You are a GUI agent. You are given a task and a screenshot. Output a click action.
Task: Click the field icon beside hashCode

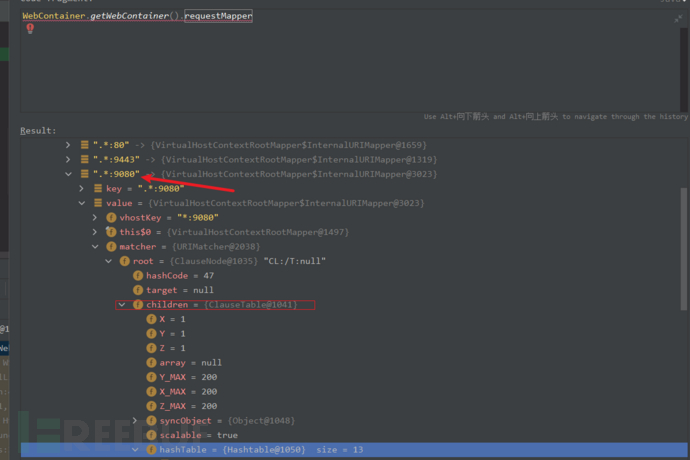tap(138, 275)
